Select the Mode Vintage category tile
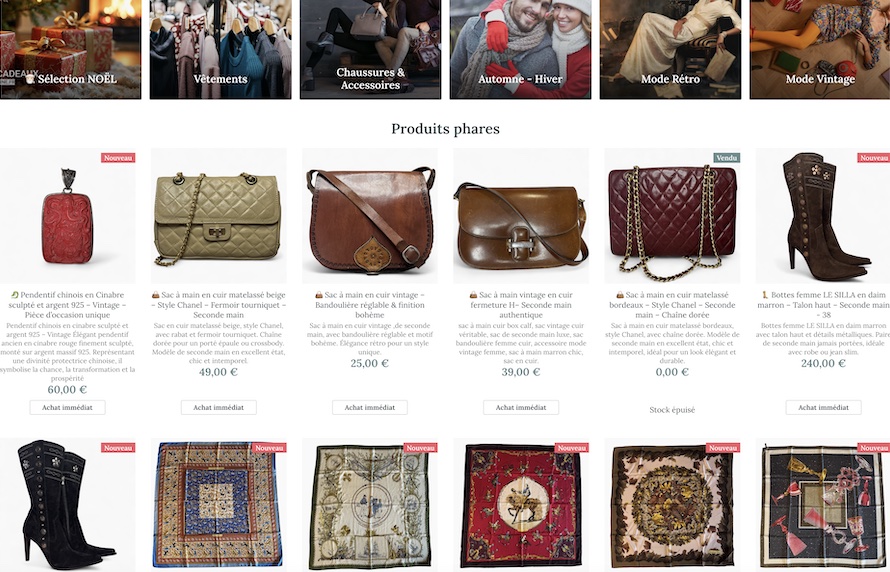This screenshot has width=890, height=572. coord(820,49)
